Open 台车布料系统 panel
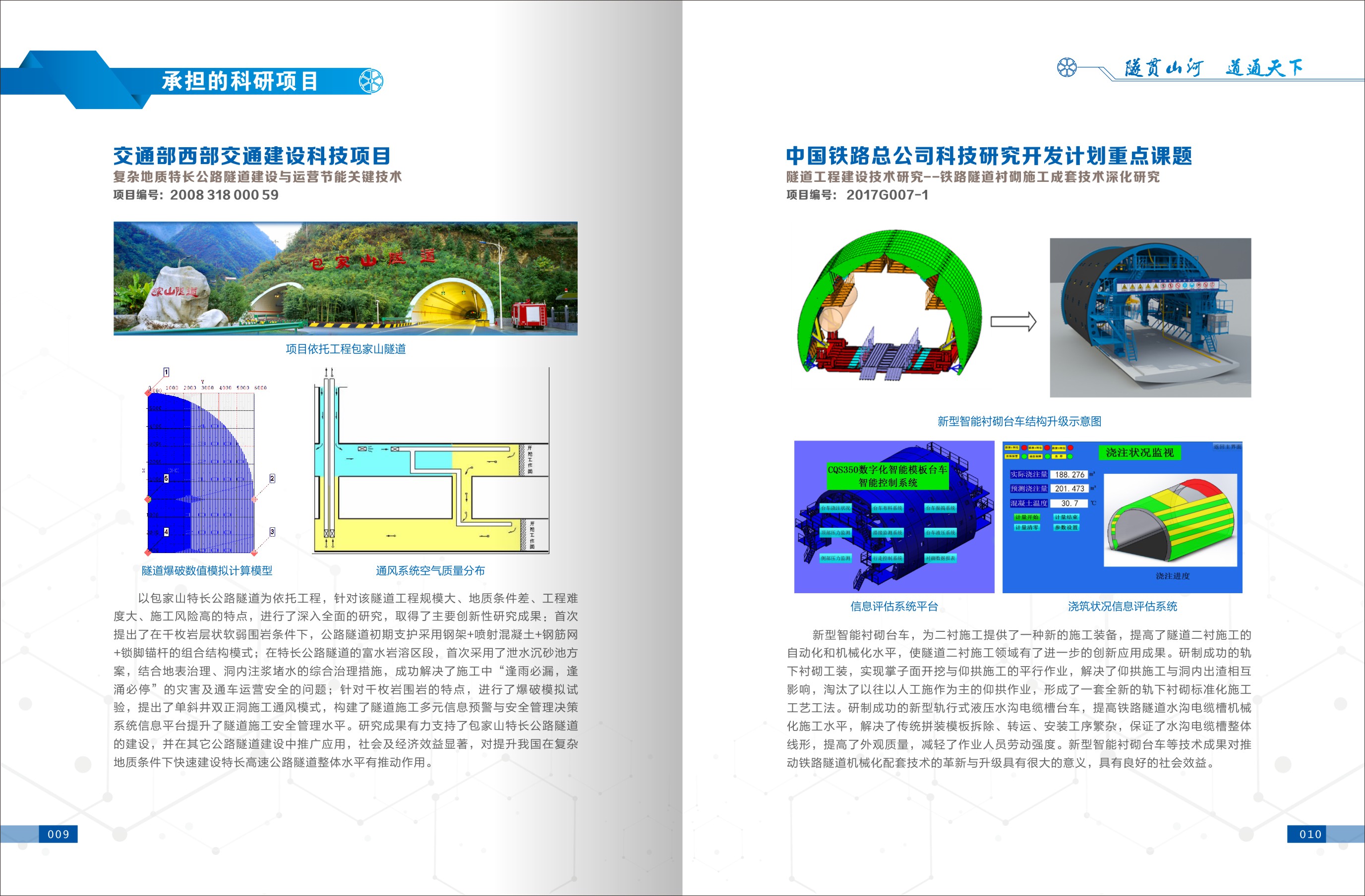 (887, 508)
